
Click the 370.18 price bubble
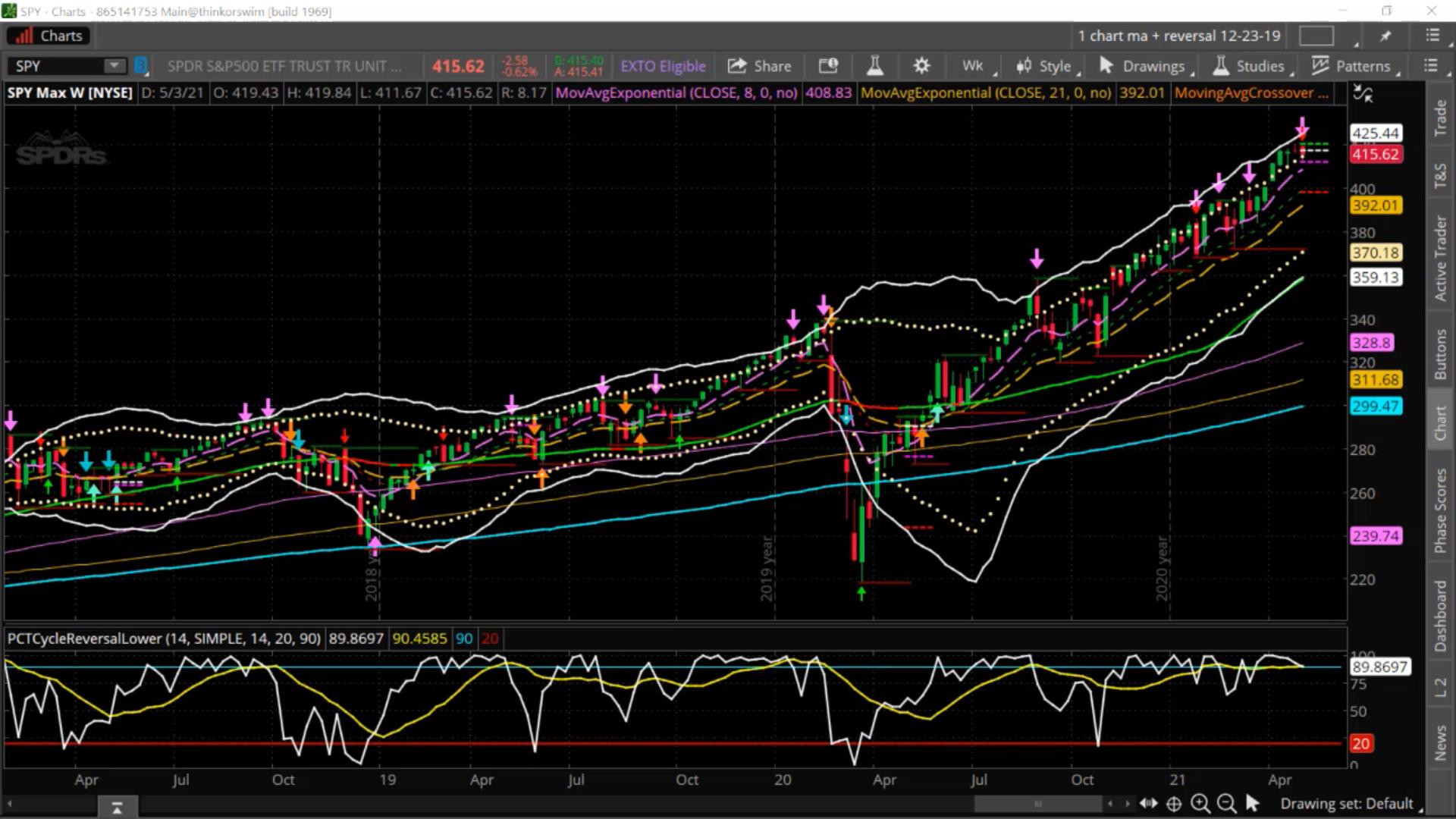(x=1375, y=253)
